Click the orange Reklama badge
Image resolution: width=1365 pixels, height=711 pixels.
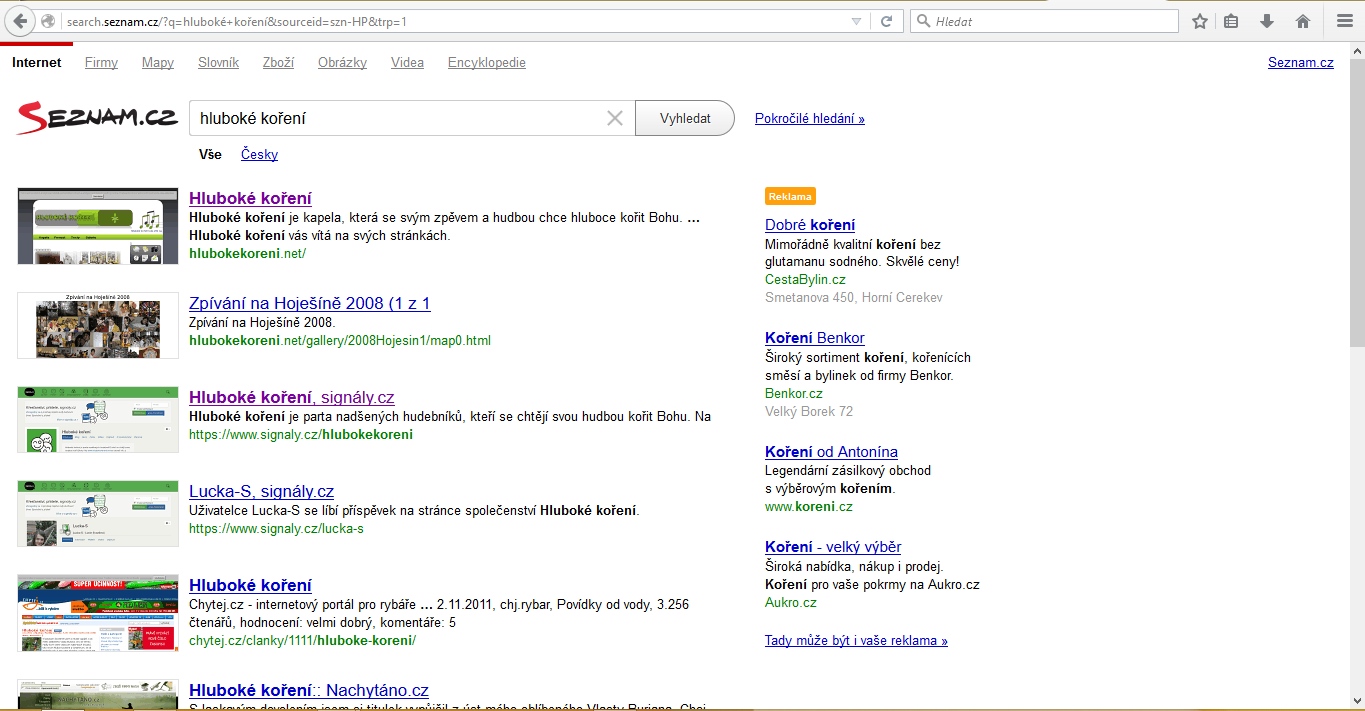[x=790, y=196]
